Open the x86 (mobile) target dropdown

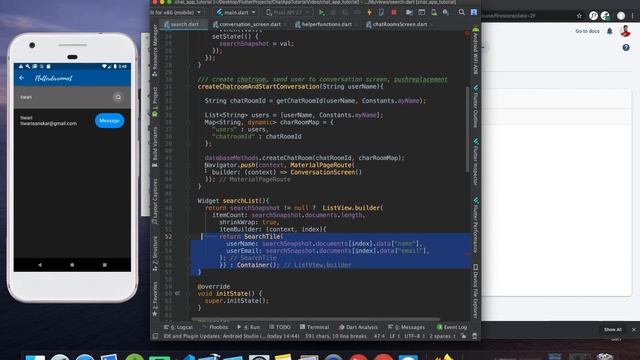coord(177,13)
